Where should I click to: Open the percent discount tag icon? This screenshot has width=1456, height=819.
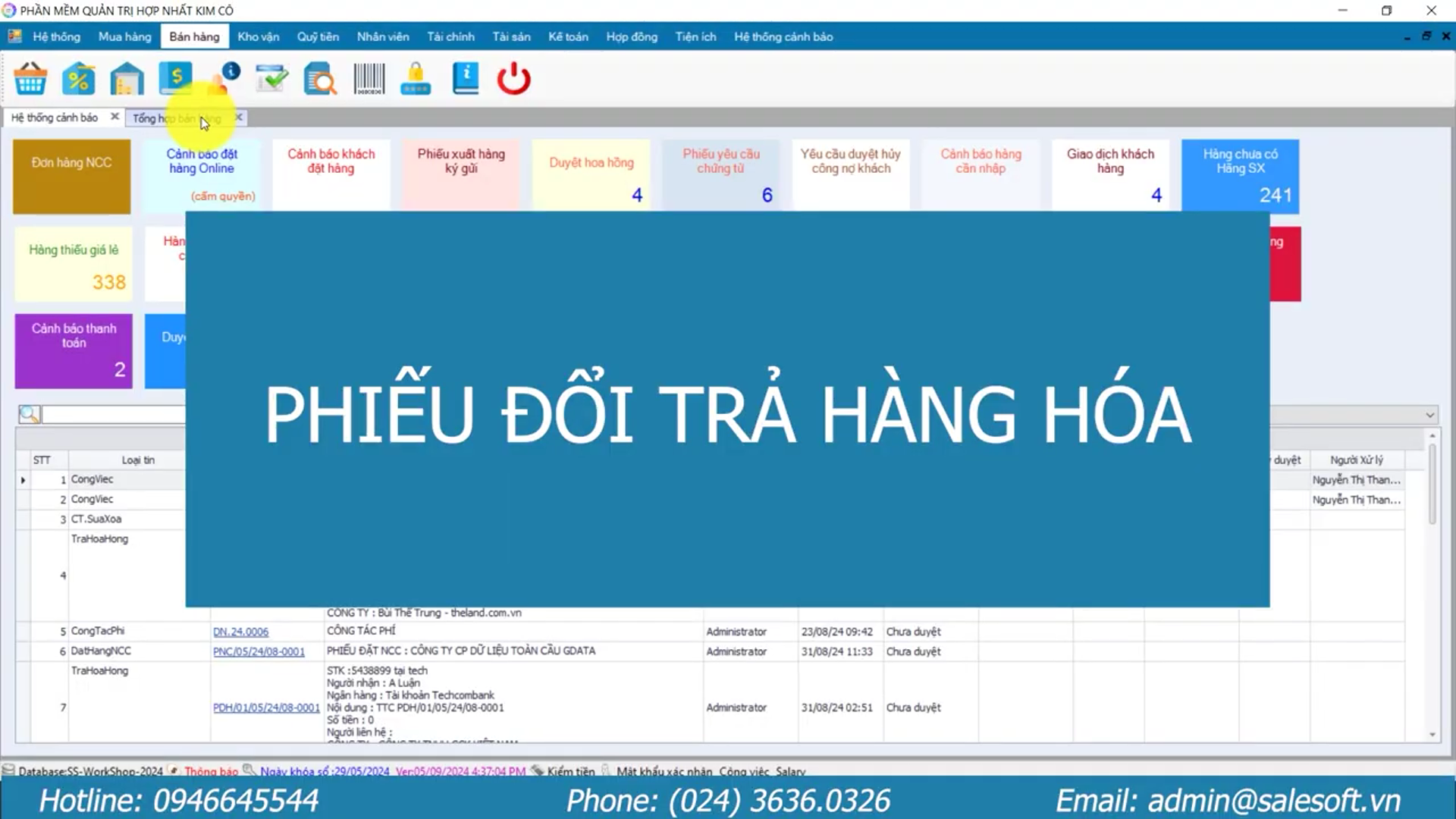tap(78, 78)
